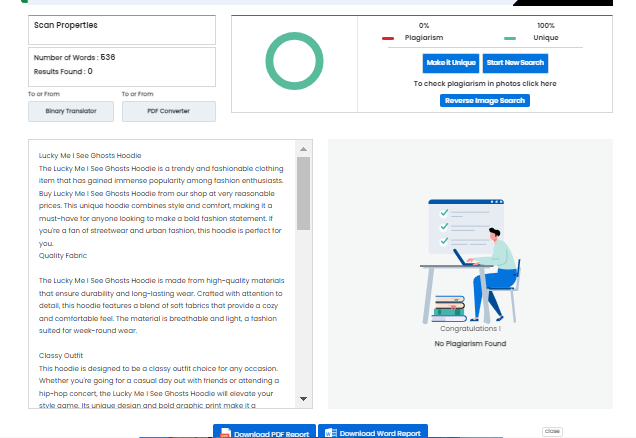Viewport: 636px width, 438px height.
Task: Click the text box scrollbar thumb
Action: (303, 193)
